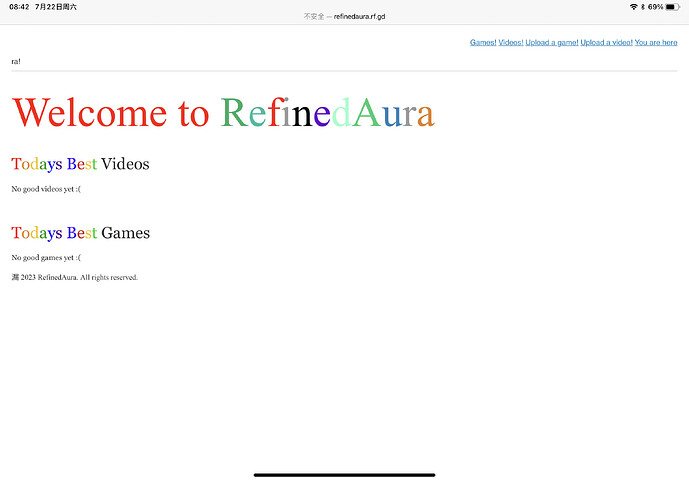Tap the battery icon in status bar

tap(673, 7)
